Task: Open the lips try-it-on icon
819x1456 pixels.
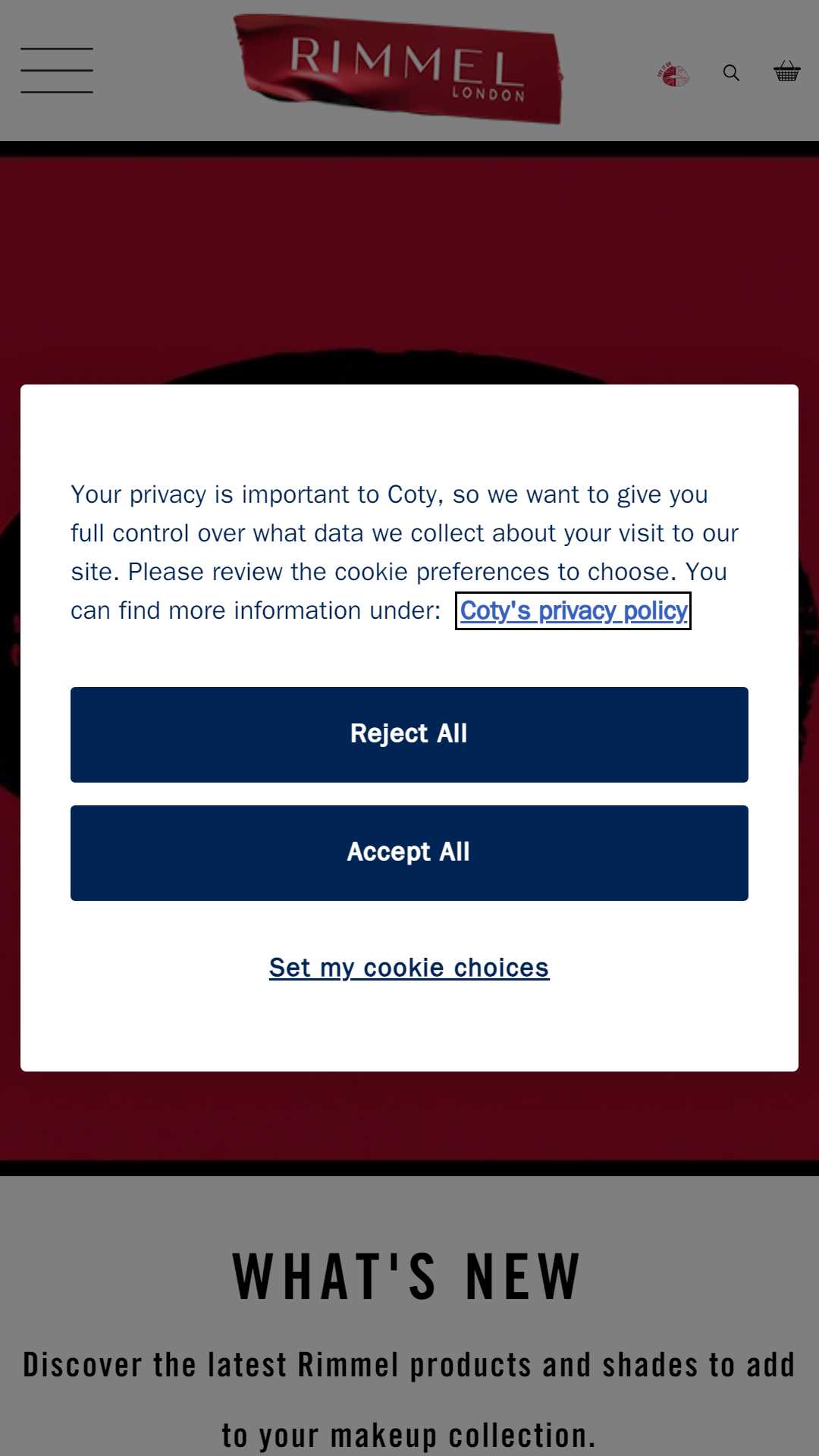Action: coord(673,74)
